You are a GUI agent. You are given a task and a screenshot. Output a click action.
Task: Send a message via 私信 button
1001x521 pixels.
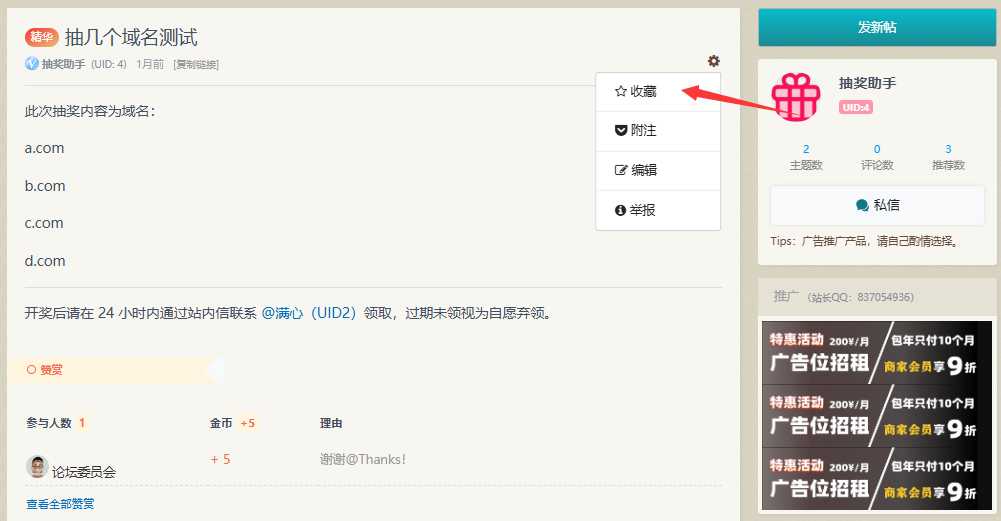(x=877, y=205)
